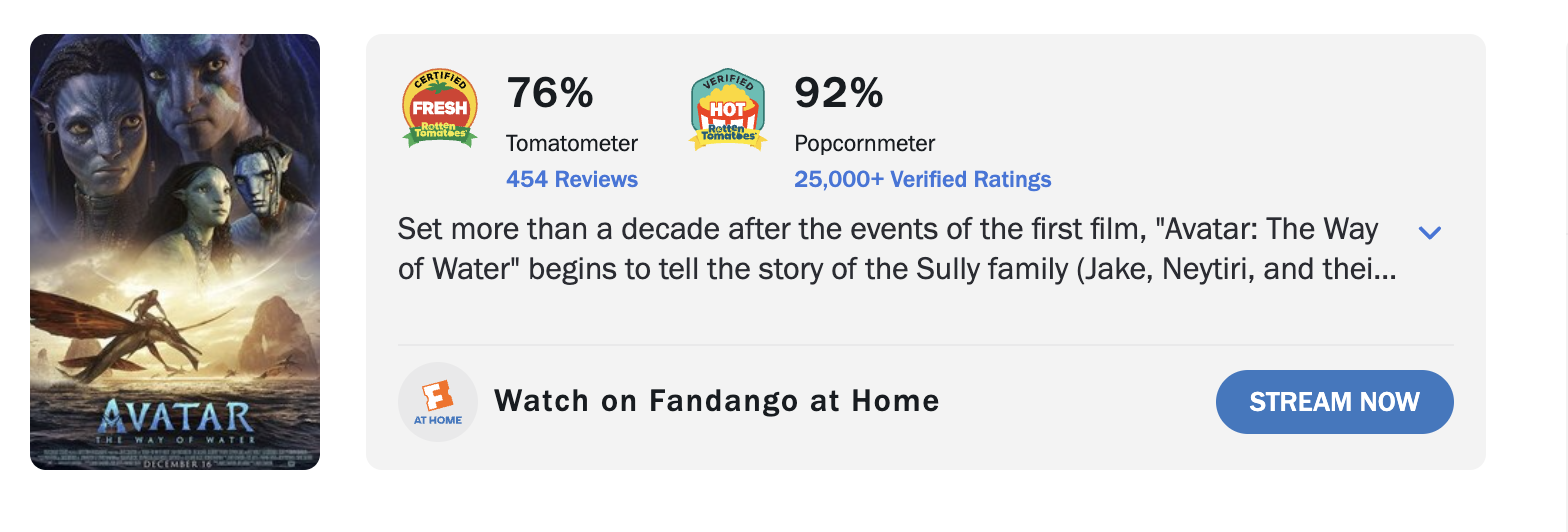Image resolution: width=1568 pixels, height=532 pixels.
Task: Click the 76% Tomatometer score
Action: [x=550, y=93]
